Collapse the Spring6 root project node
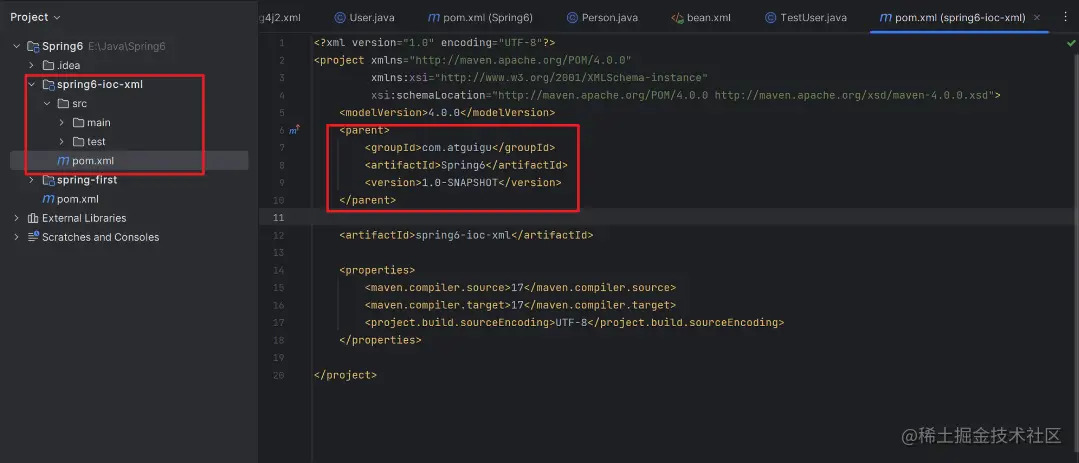 [16, 47]
